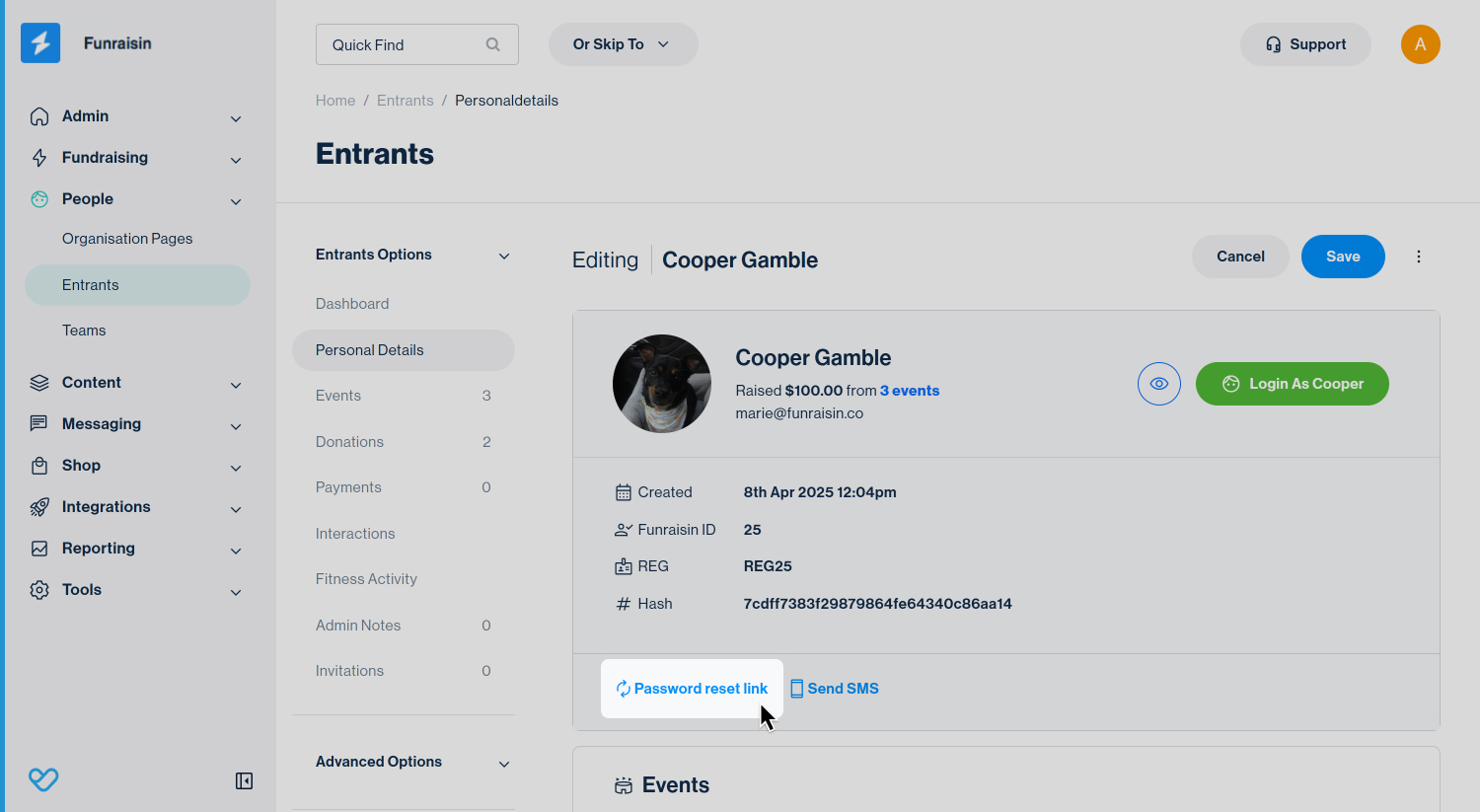1480x812 pixels.
Task: Open the Or Skip To dropdown
Action: 623,44
